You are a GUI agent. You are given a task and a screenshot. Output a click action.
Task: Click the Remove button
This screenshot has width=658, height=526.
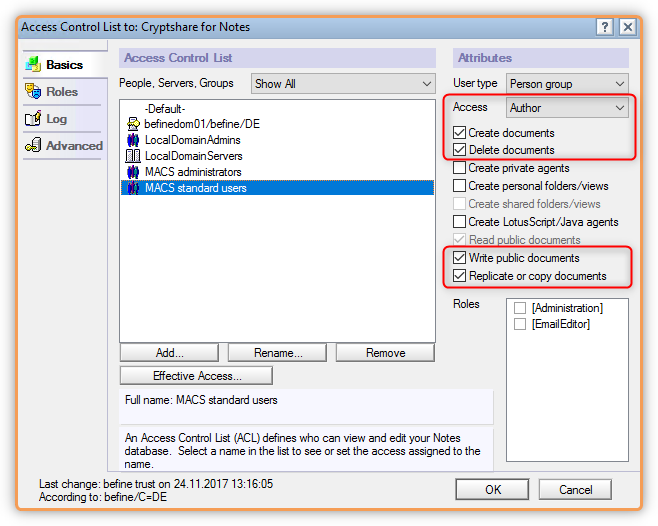point(385,353)
